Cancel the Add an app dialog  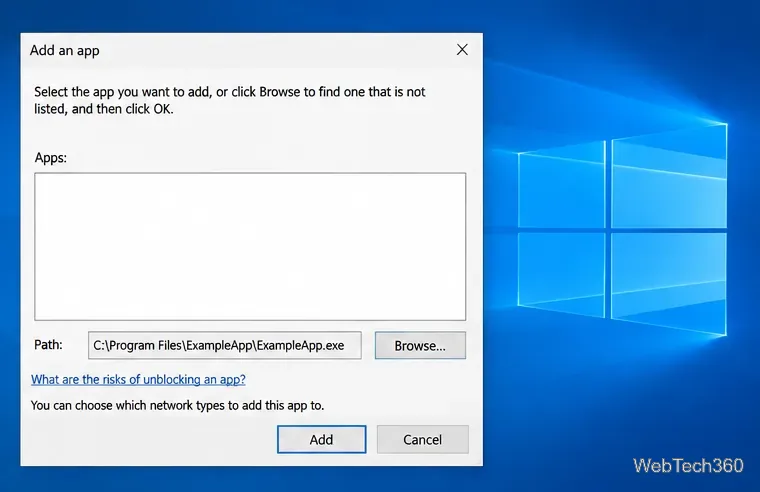pyautogui.click(x=422, y=439)
